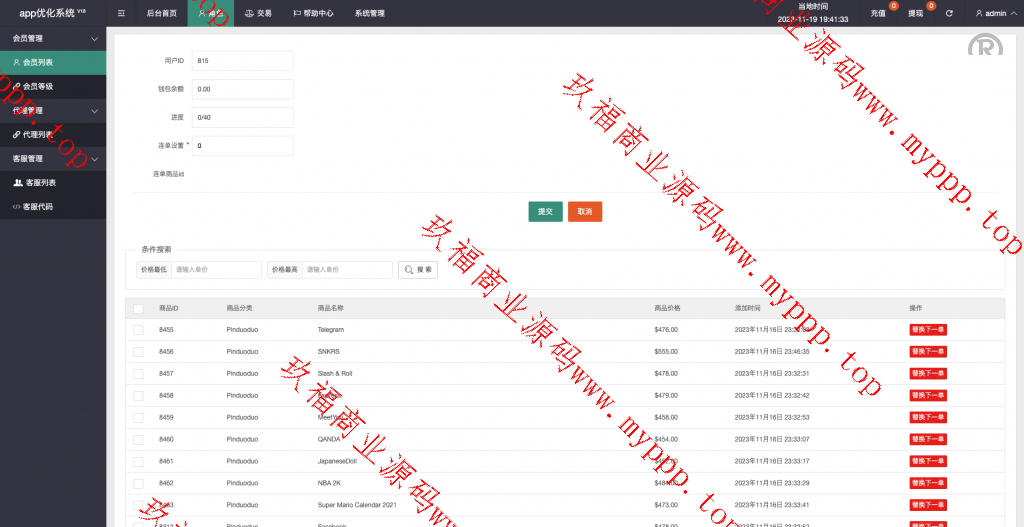Click the hamburger menu collapse icon
Screen dimensions: 1024x527
pos(121,13)
